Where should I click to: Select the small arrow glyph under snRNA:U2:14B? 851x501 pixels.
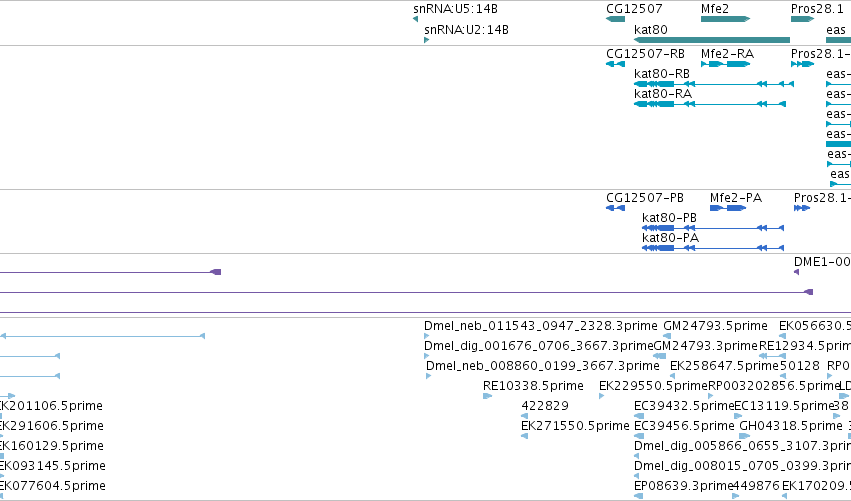click(427, 40)
